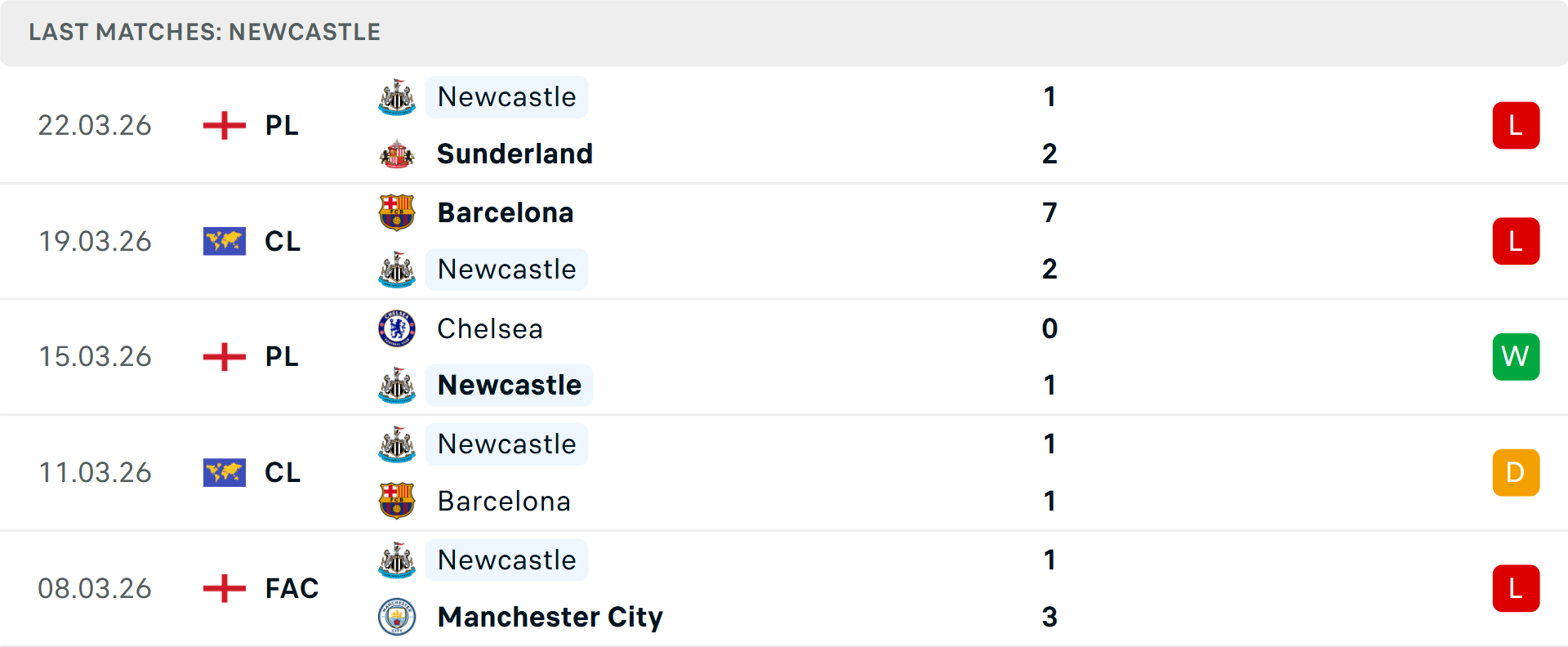
Task: Click the Manchester City team name
Action: click(x=549, y=618)
